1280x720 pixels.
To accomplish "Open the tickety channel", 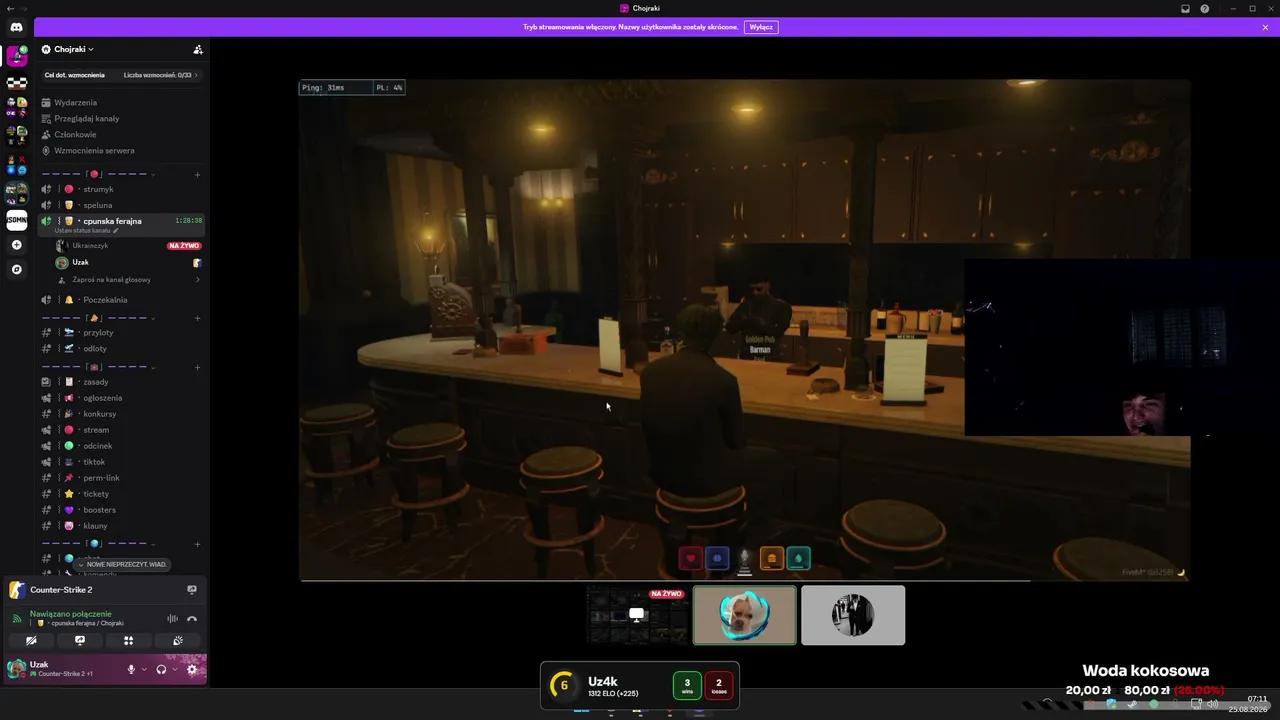I will tap(121, 494).
